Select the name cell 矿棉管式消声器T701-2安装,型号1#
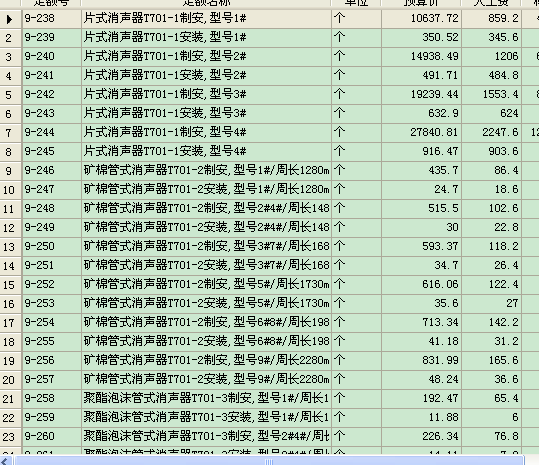The image size is (539, 465). point(206,190)
